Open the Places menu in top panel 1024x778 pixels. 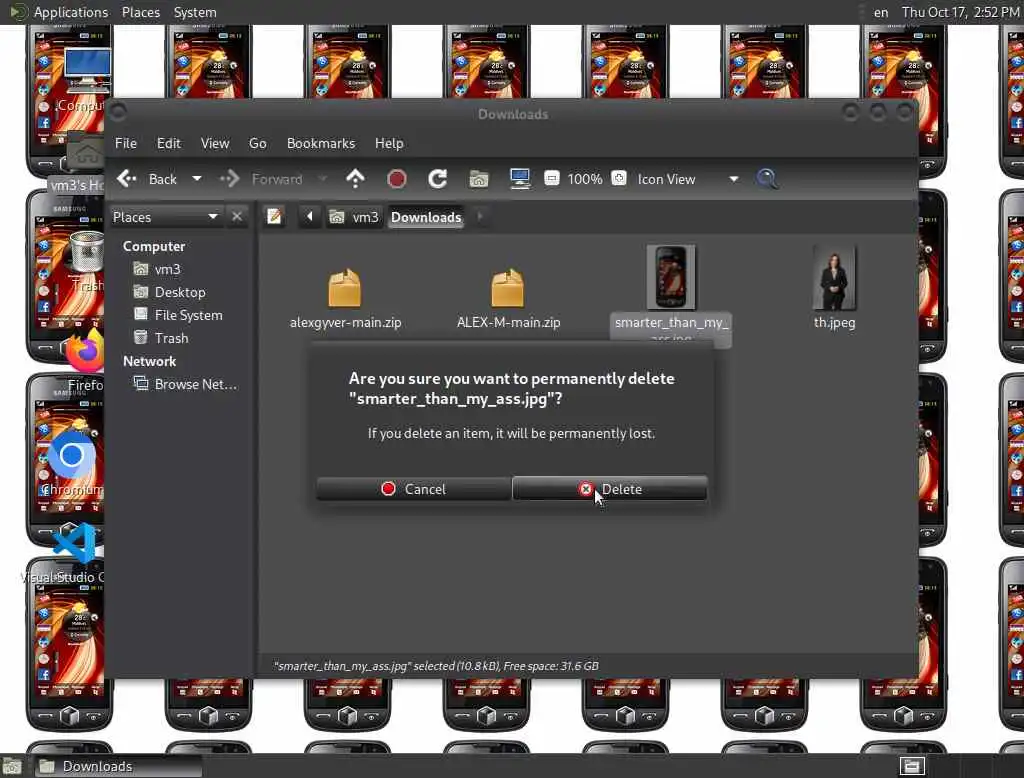tap(140, 12)
